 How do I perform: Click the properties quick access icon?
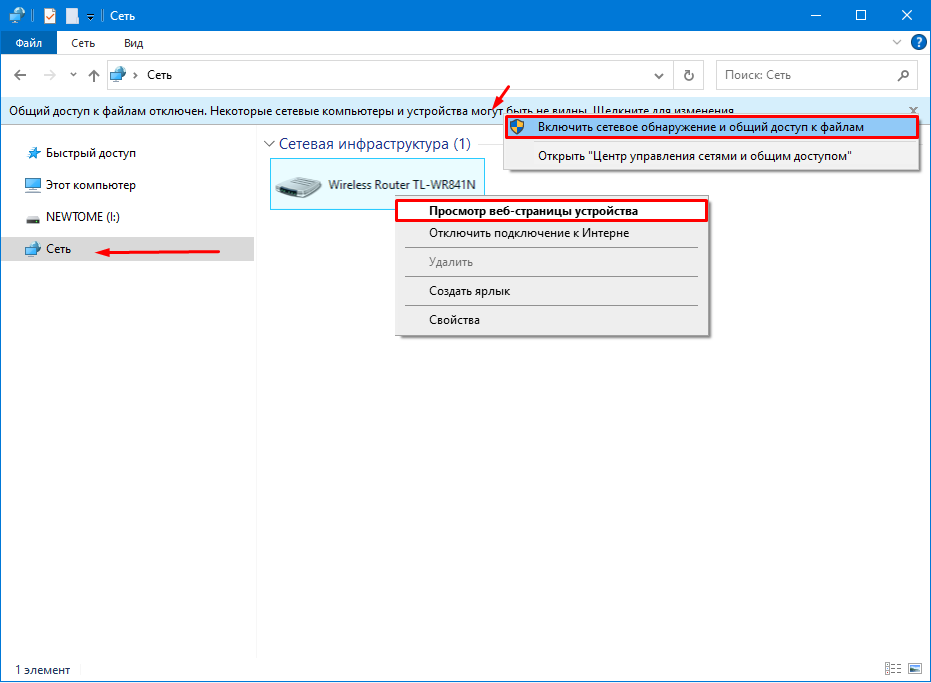click(50, 16)
